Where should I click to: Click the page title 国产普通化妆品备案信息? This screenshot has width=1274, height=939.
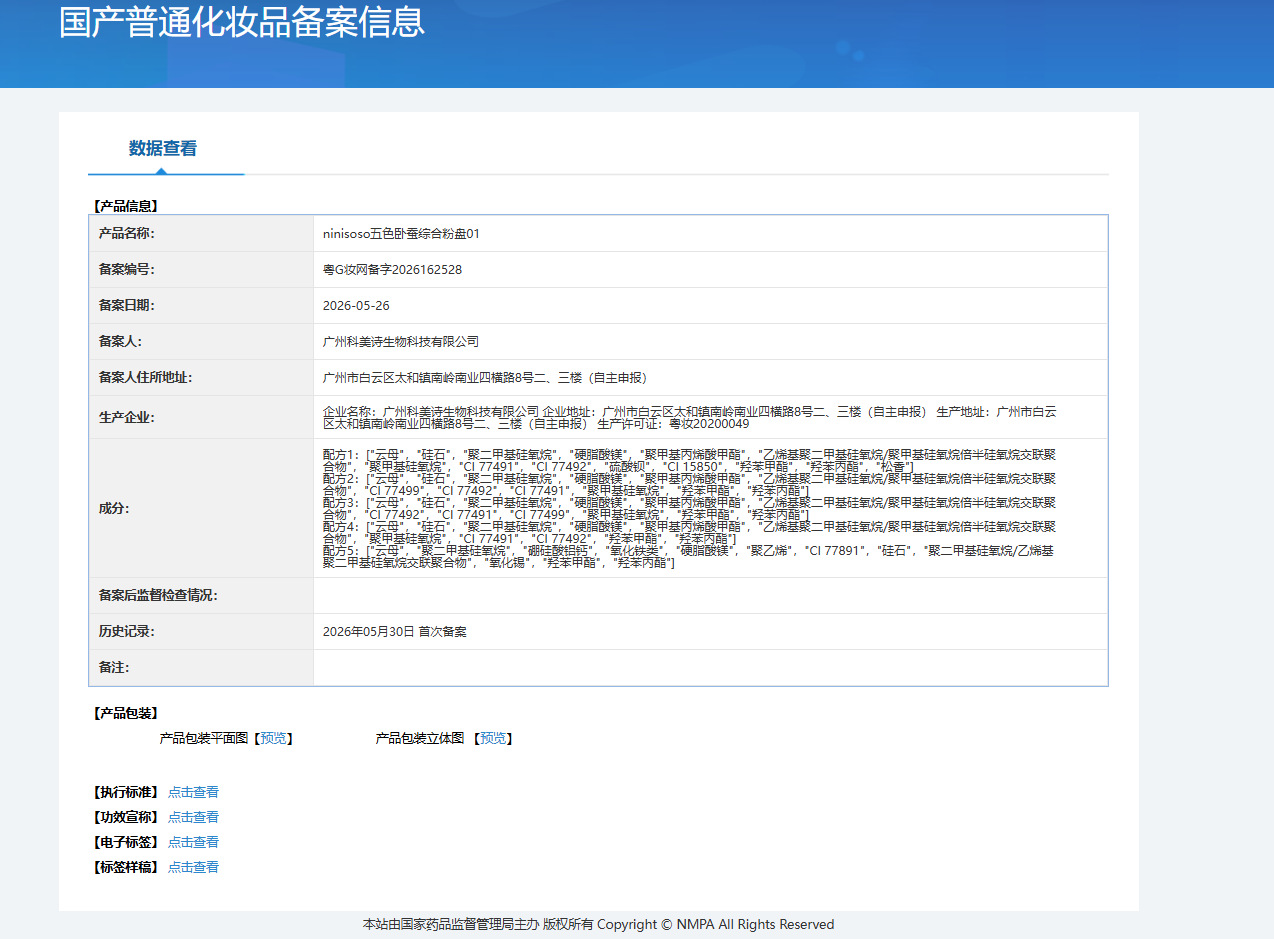[242, 22]
